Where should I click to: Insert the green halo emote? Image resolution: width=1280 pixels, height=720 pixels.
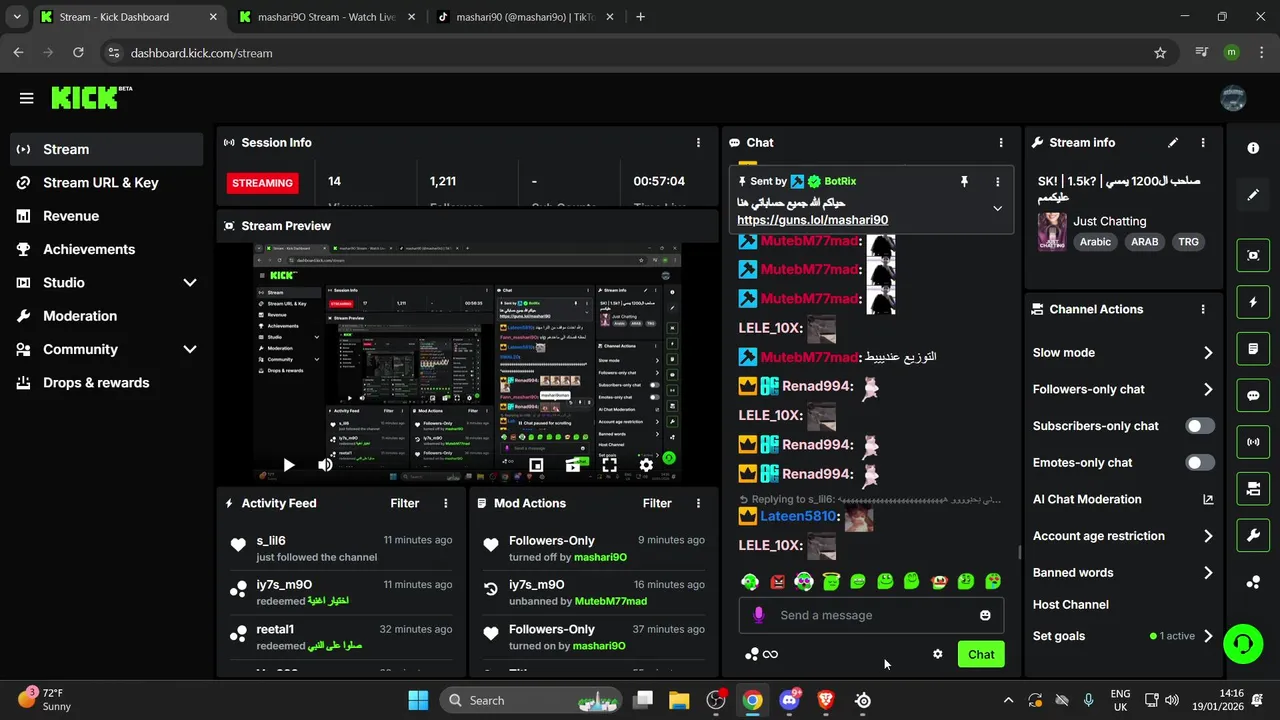pos(831,581)
